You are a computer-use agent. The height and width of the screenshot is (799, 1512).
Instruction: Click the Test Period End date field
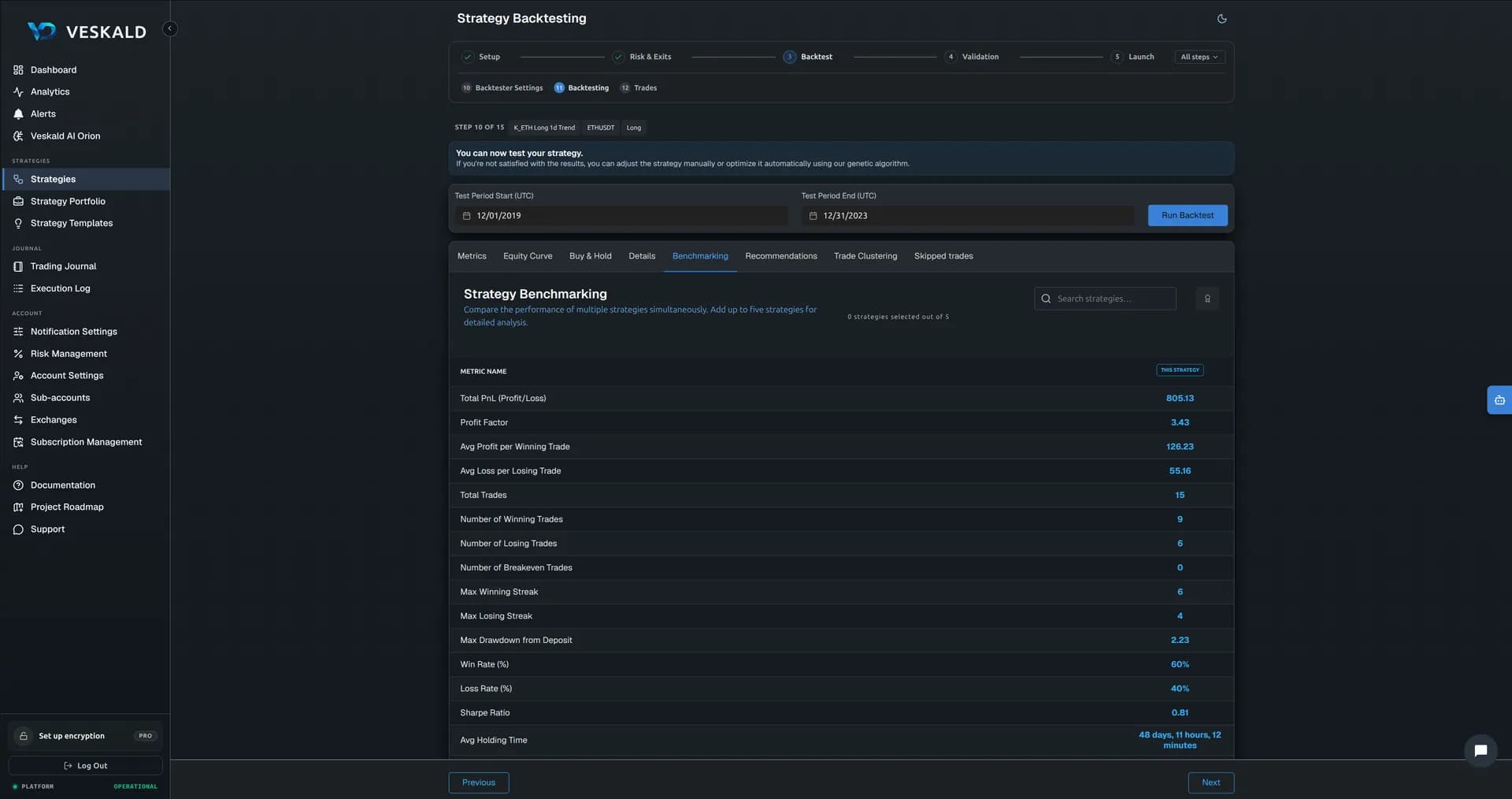pos(968,216)
